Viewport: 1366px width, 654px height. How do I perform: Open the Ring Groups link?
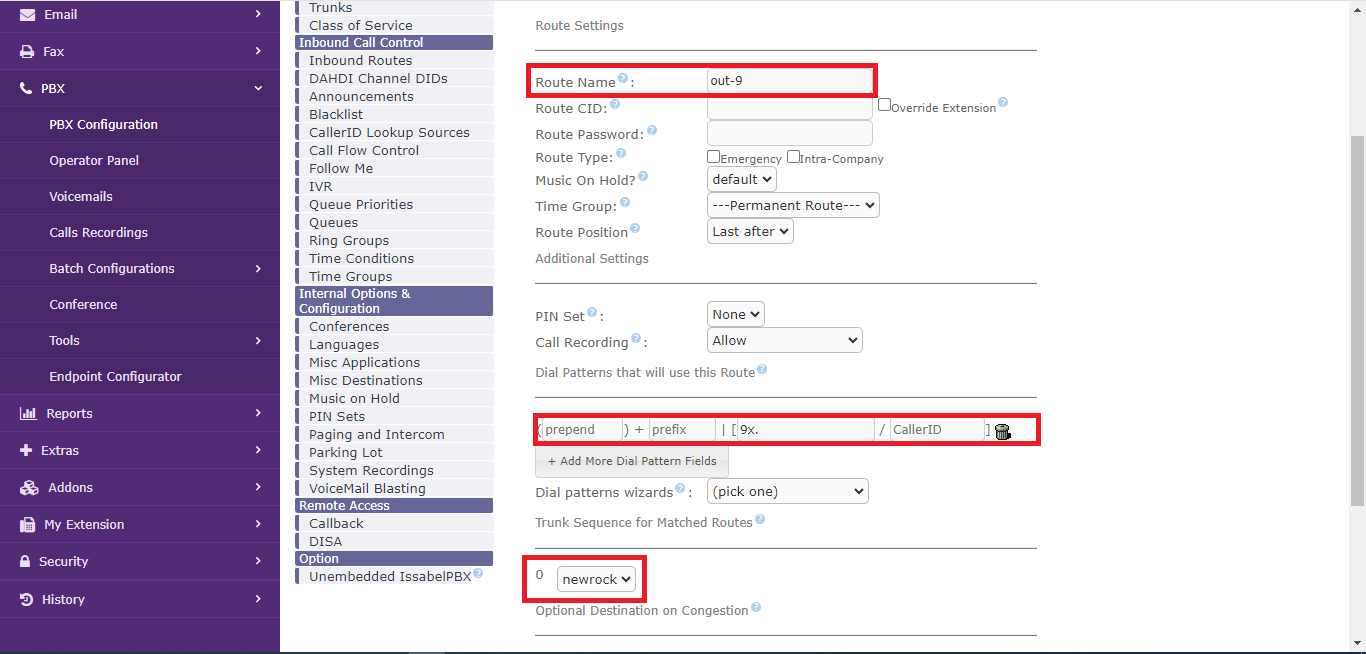(349, 241)
